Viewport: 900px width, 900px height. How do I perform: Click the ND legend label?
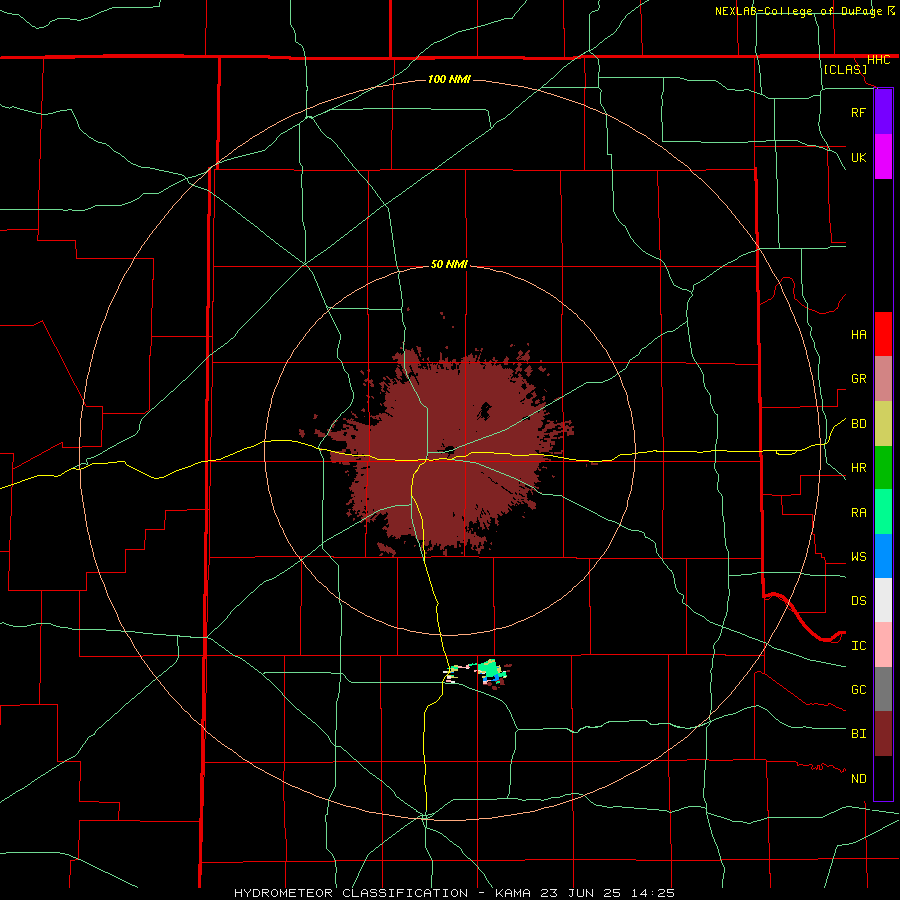(858, 779)
